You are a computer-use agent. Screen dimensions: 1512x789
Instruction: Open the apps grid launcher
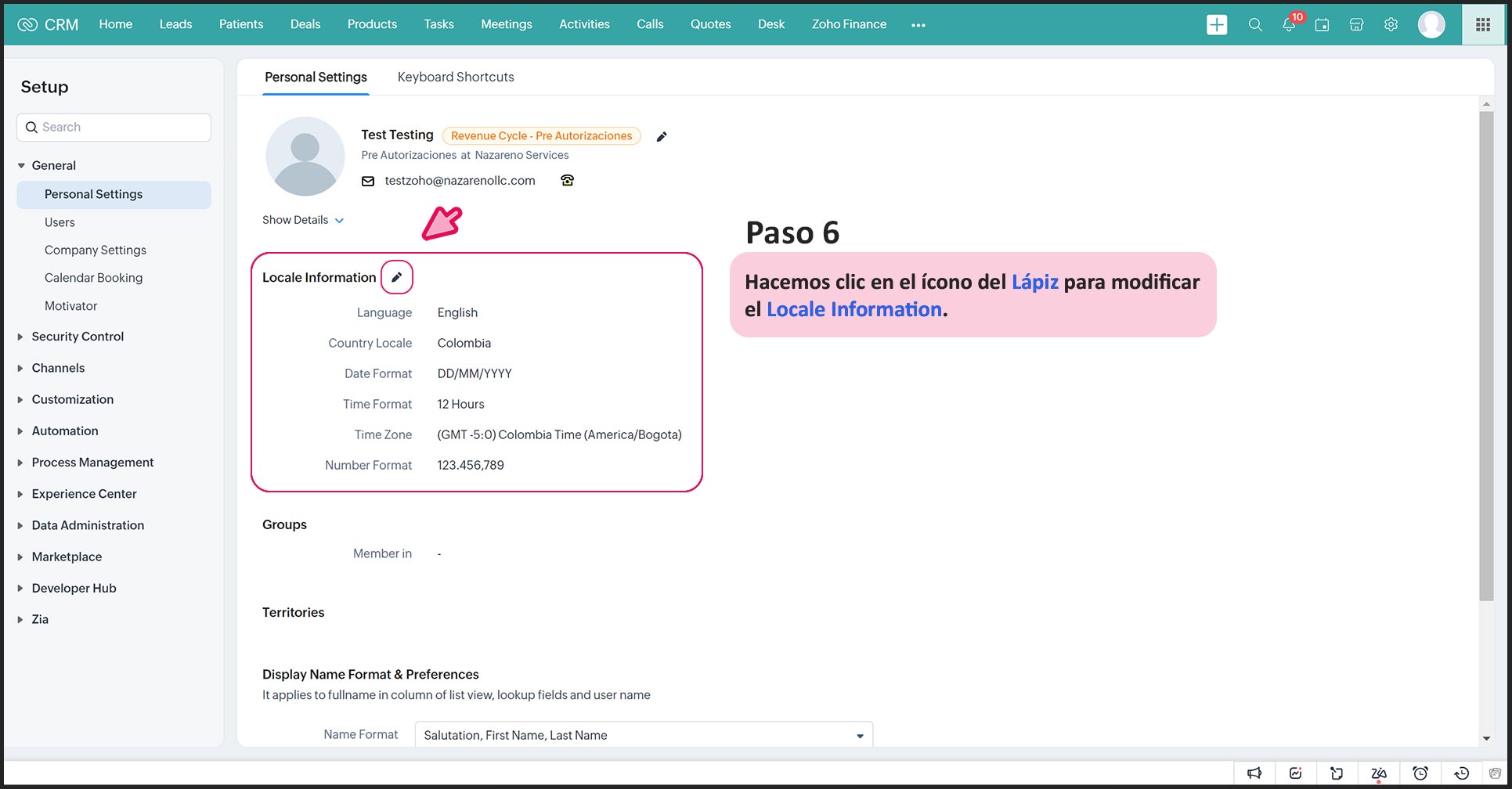pos(1482,25)
